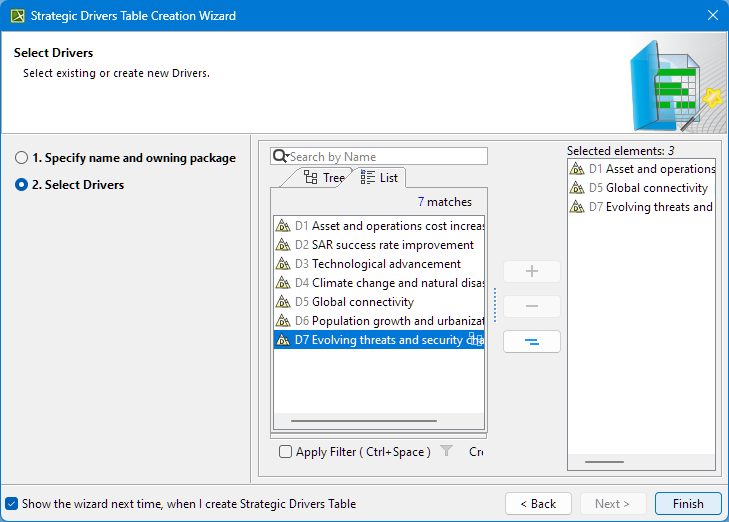The image size is (729, 522).
Task: Choose the Select Drivers radio step
Action: (x=22, y=185)
